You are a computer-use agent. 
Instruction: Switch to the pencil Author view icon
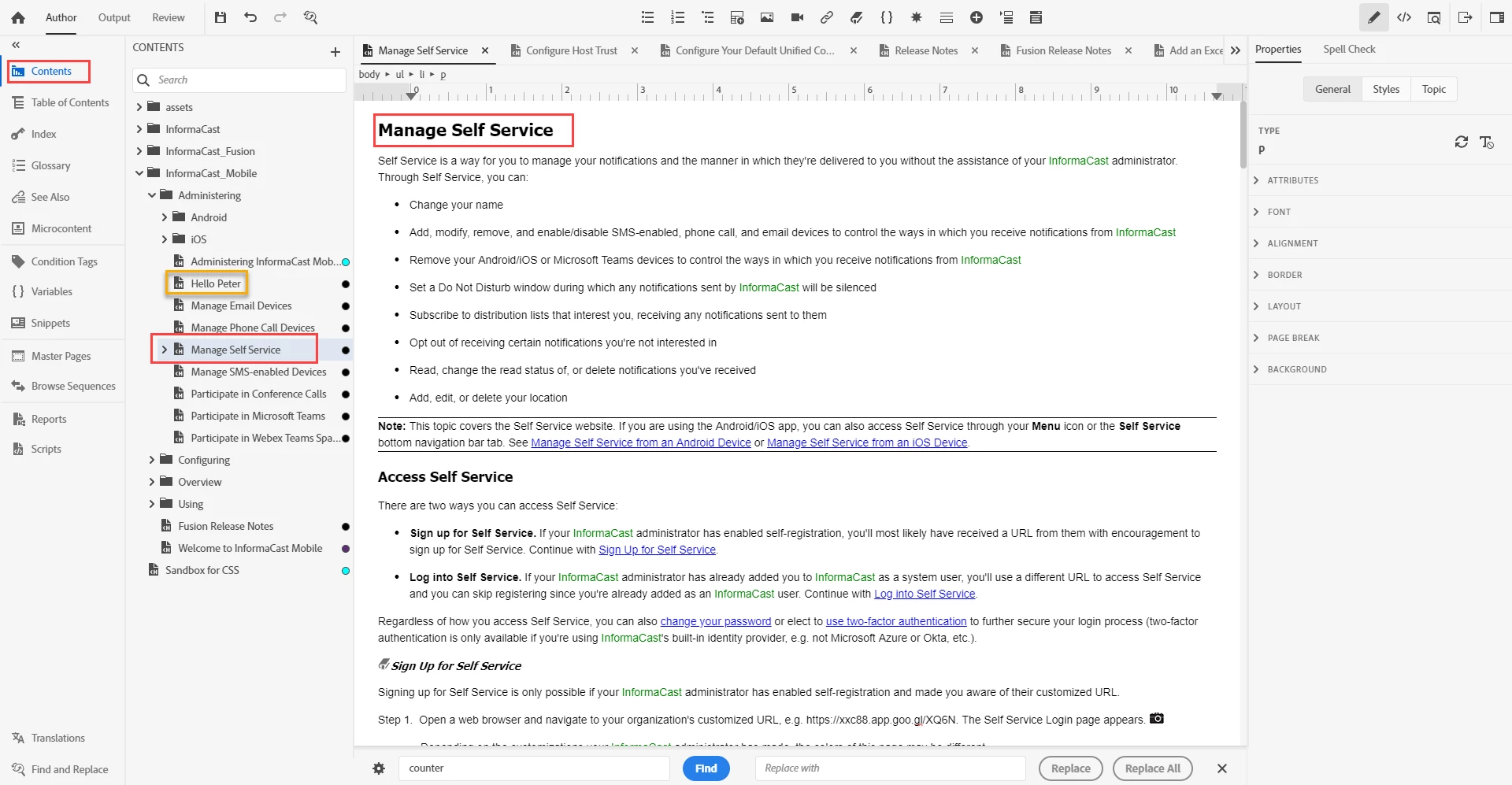pyautogui.click(x=1374, y=17)
